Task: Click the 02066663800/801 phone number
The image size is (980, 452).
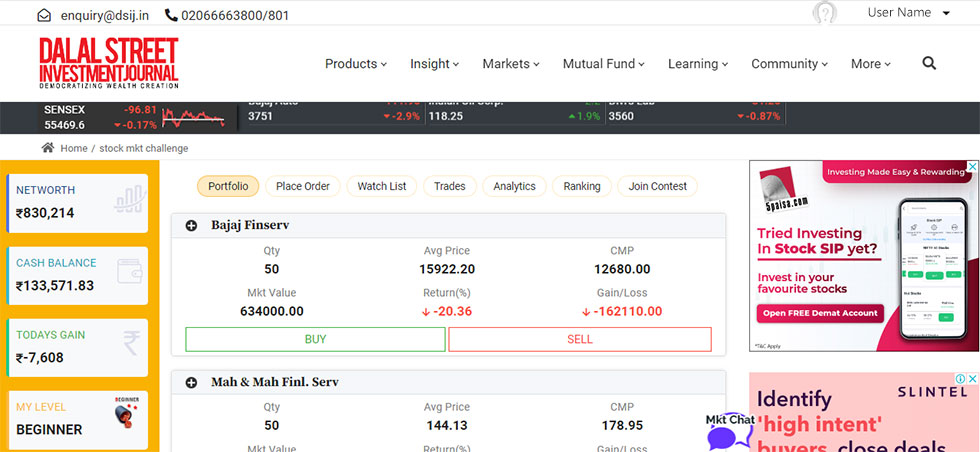Action: tap(235, 16)
